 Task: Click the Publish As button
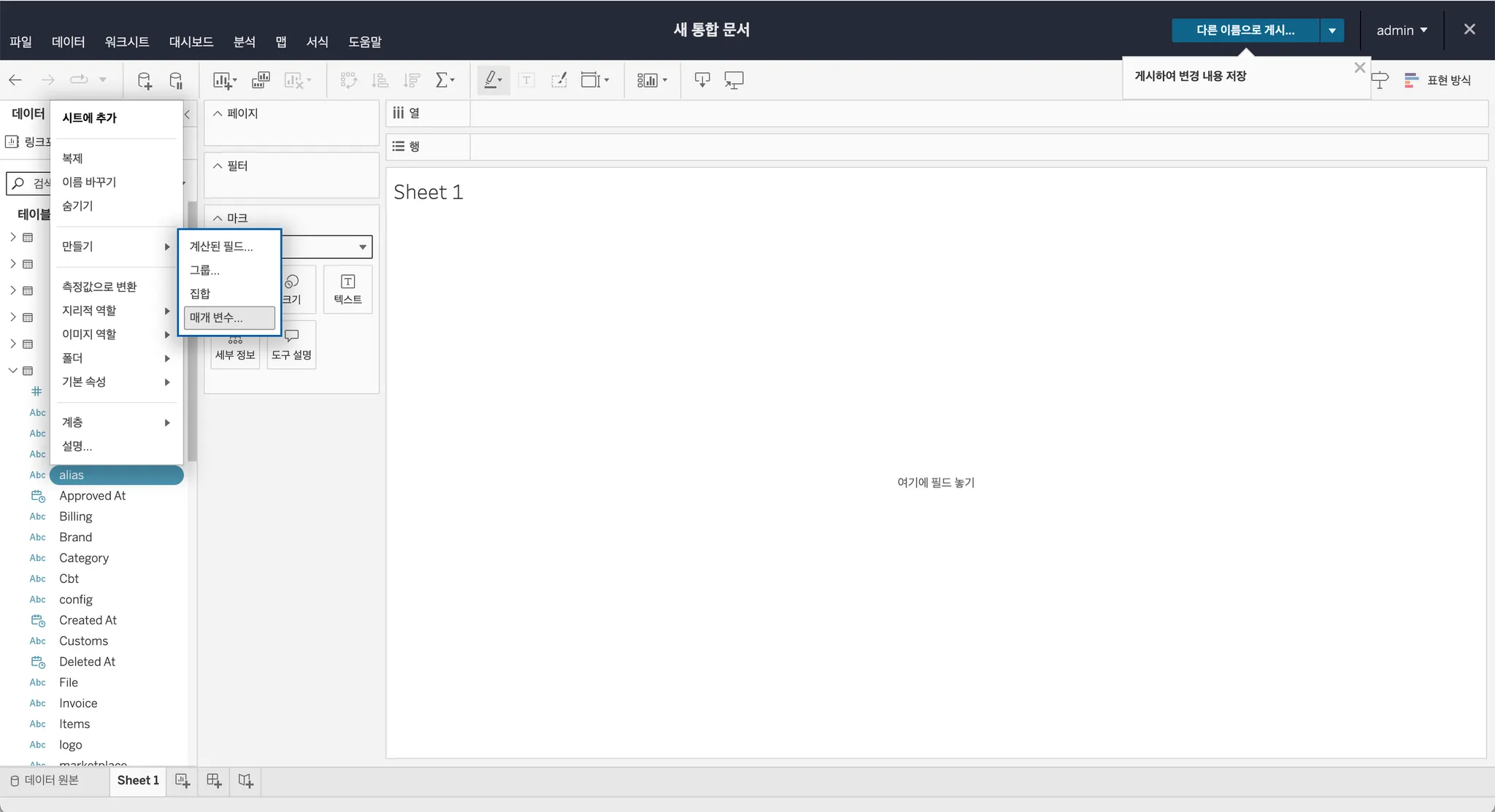(x=1245, y=31)
